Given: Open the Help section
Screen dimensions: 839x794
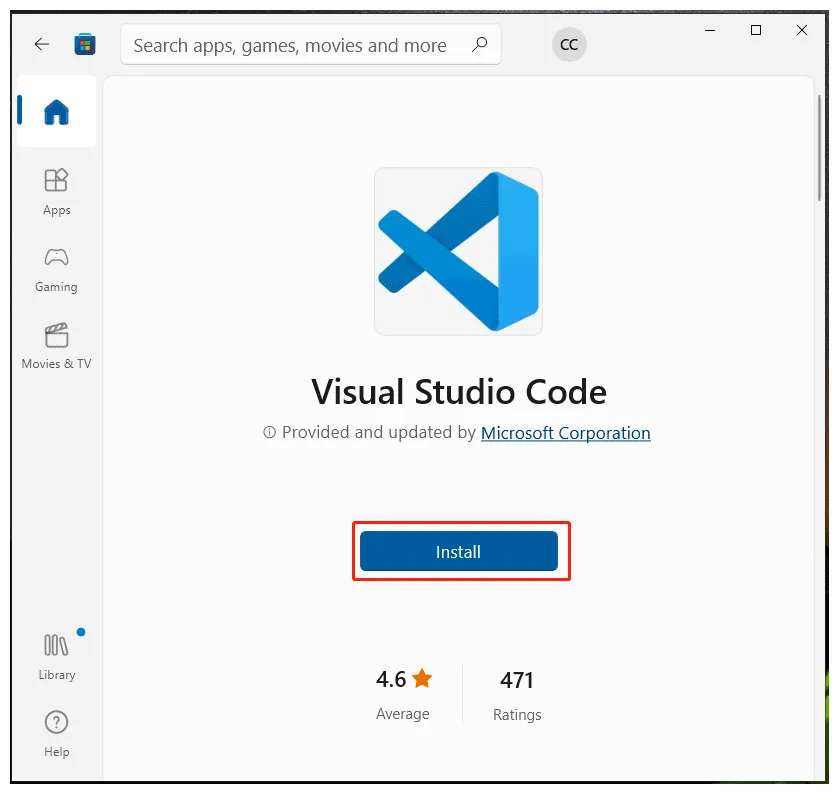Looking at the screenshot, I should (x=56, y=730).
